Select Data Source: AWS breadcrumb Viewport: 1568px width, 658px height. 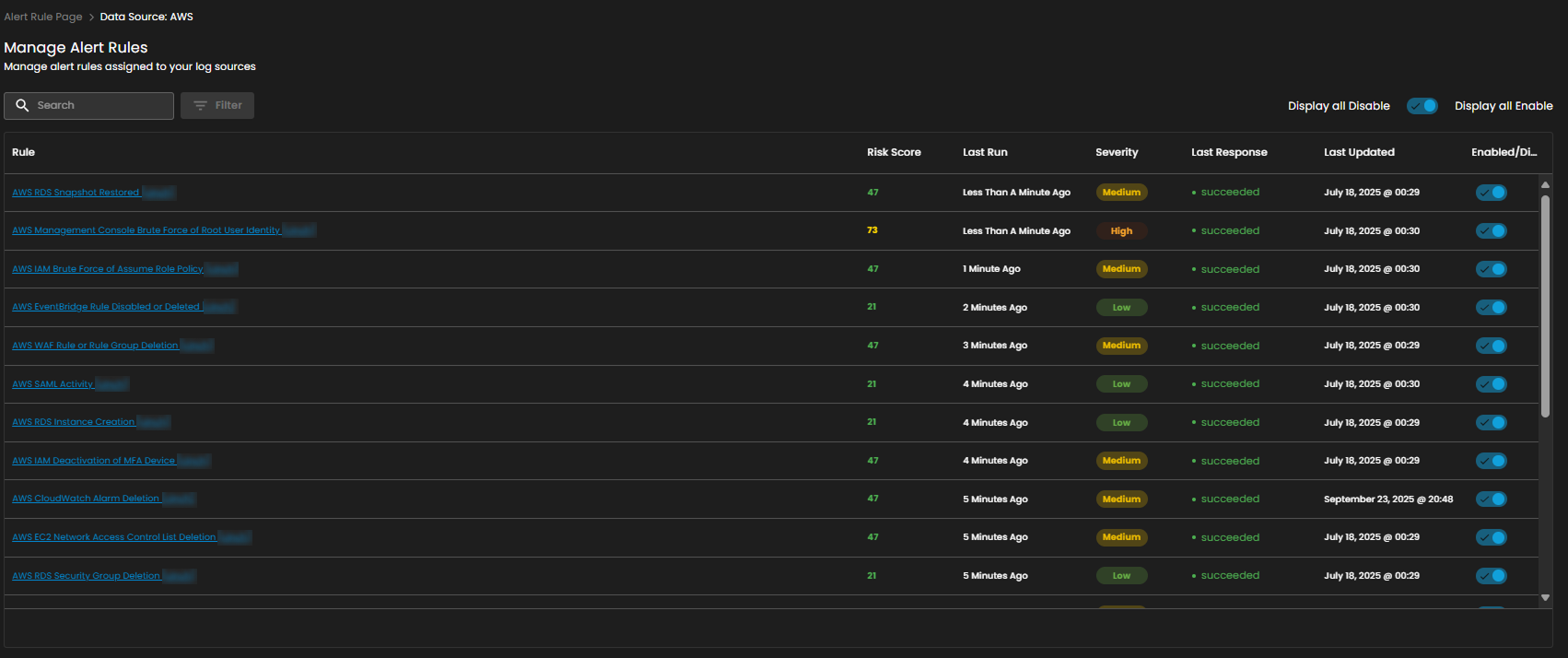click(x=146, y=17)
